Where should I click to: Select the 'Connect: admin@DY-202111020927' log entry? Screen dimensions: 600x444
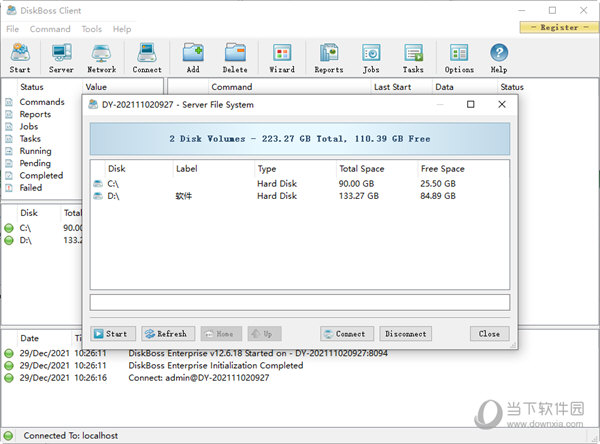[x=199, y=377]
